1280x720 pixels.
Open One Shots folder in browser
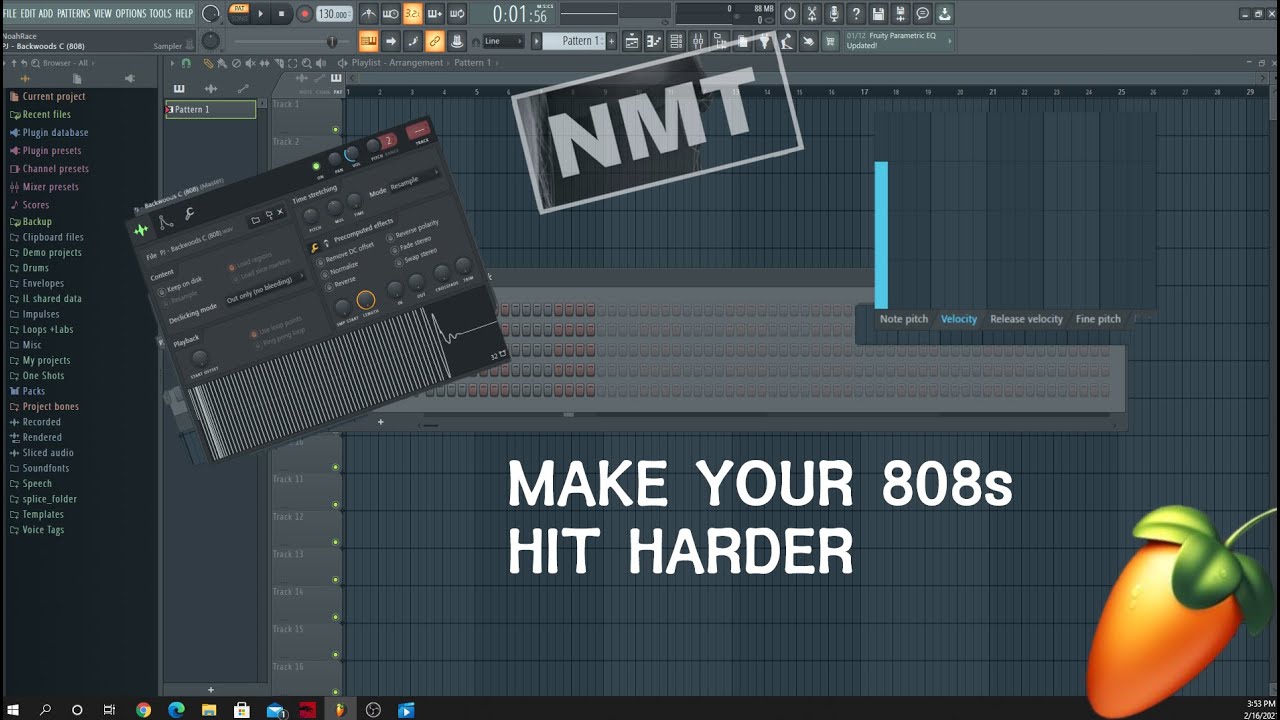pos(43,376)
